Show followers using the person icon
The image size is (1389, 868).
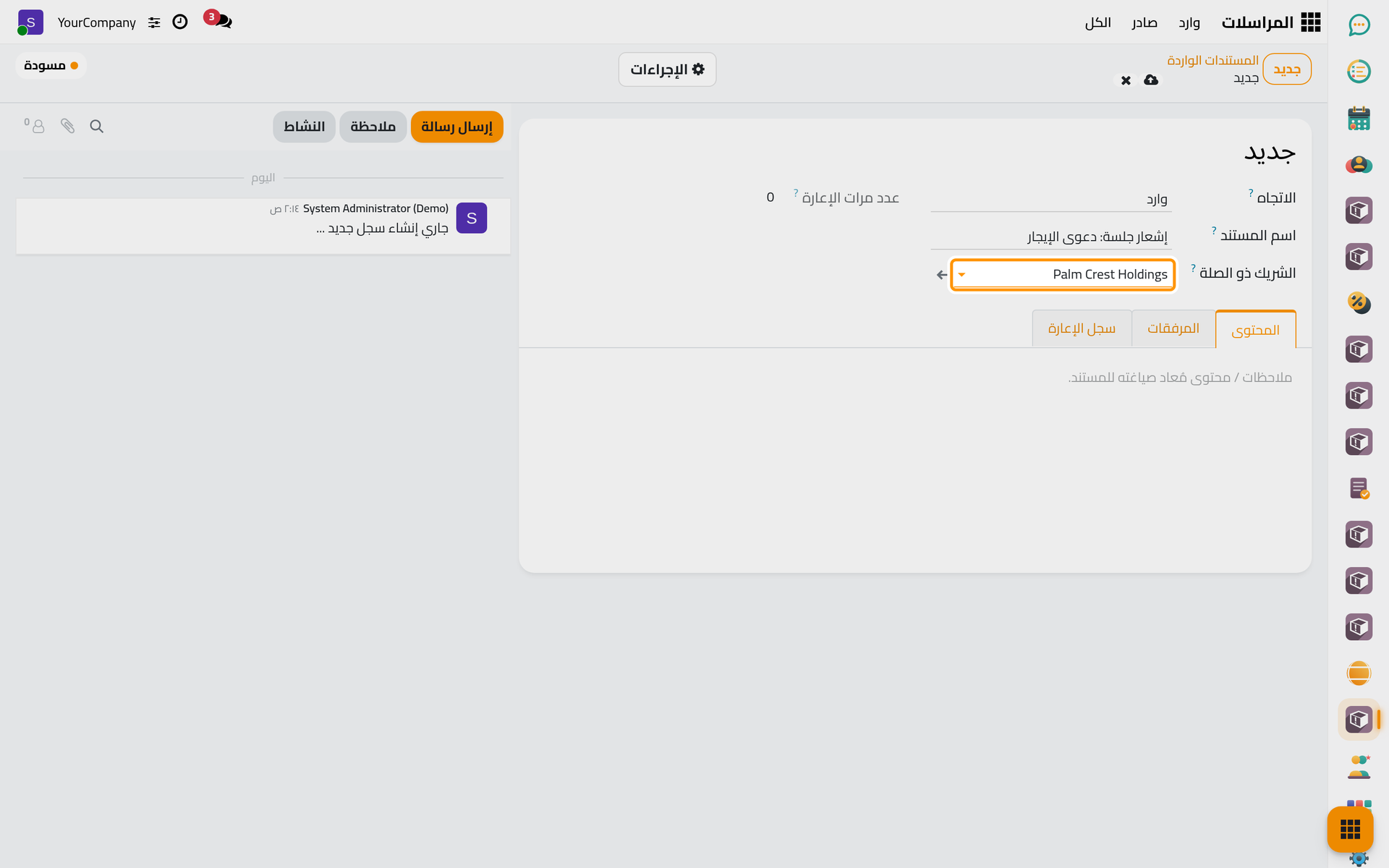click(35, 126)
